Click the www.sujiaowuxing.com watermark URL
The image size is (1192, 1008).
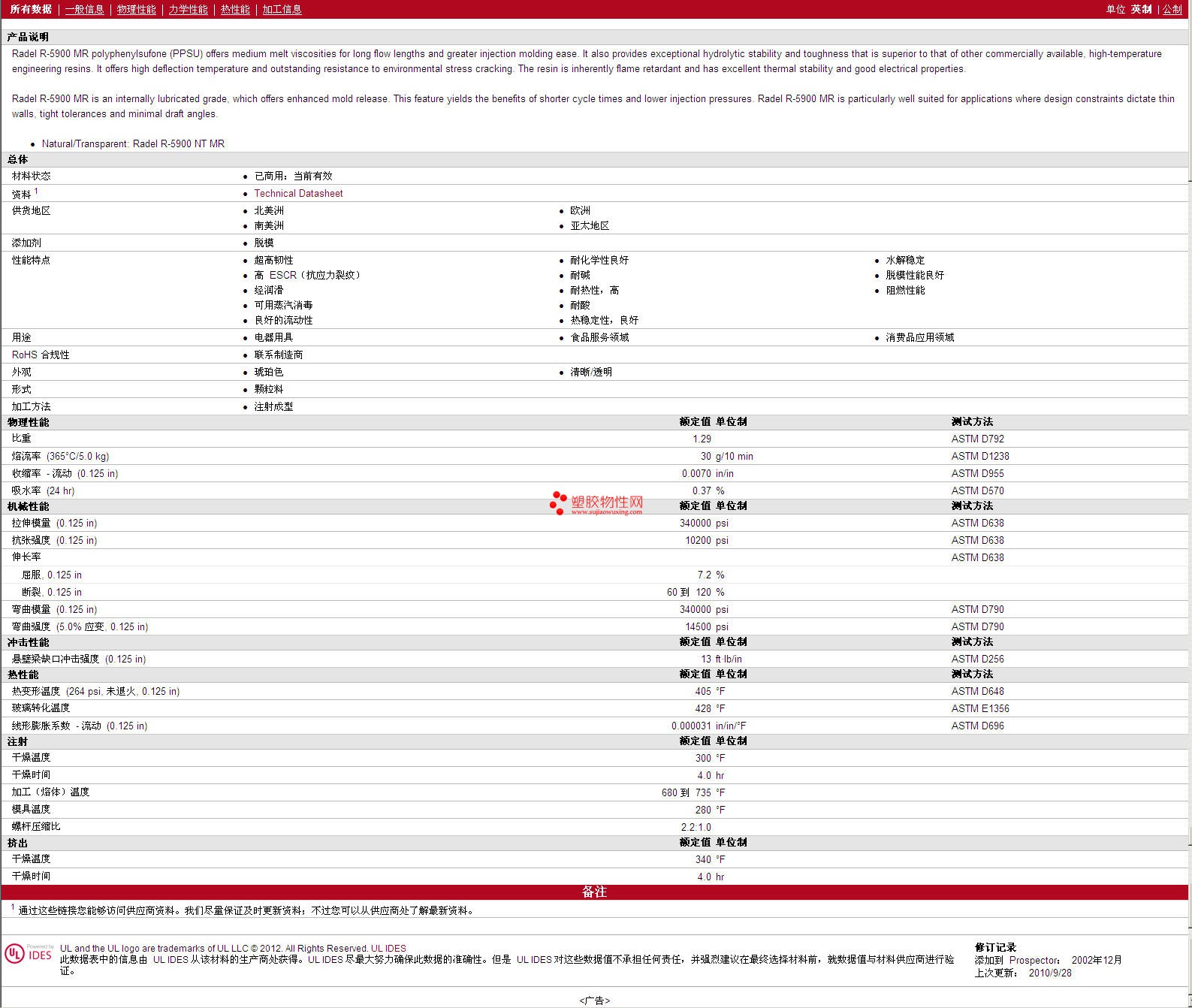click(x=606, y=512)
